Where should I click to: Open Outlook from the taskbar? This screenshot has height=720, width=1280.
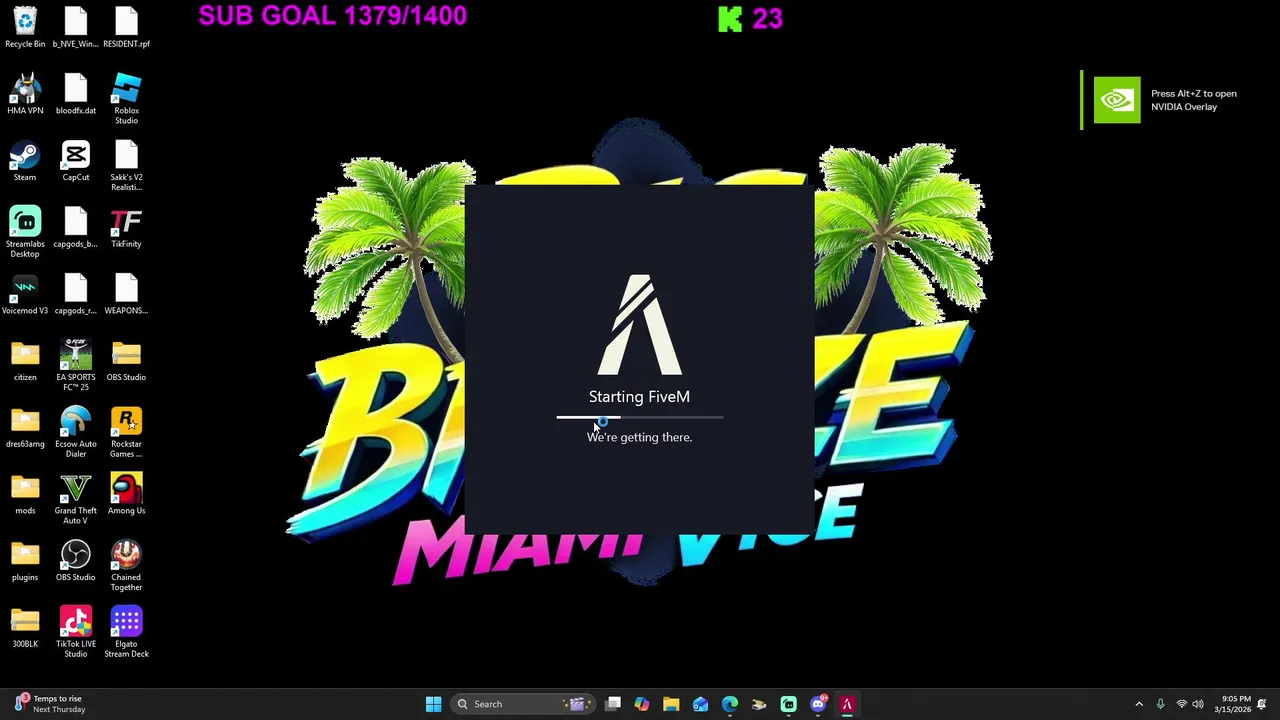click(700, 704)
